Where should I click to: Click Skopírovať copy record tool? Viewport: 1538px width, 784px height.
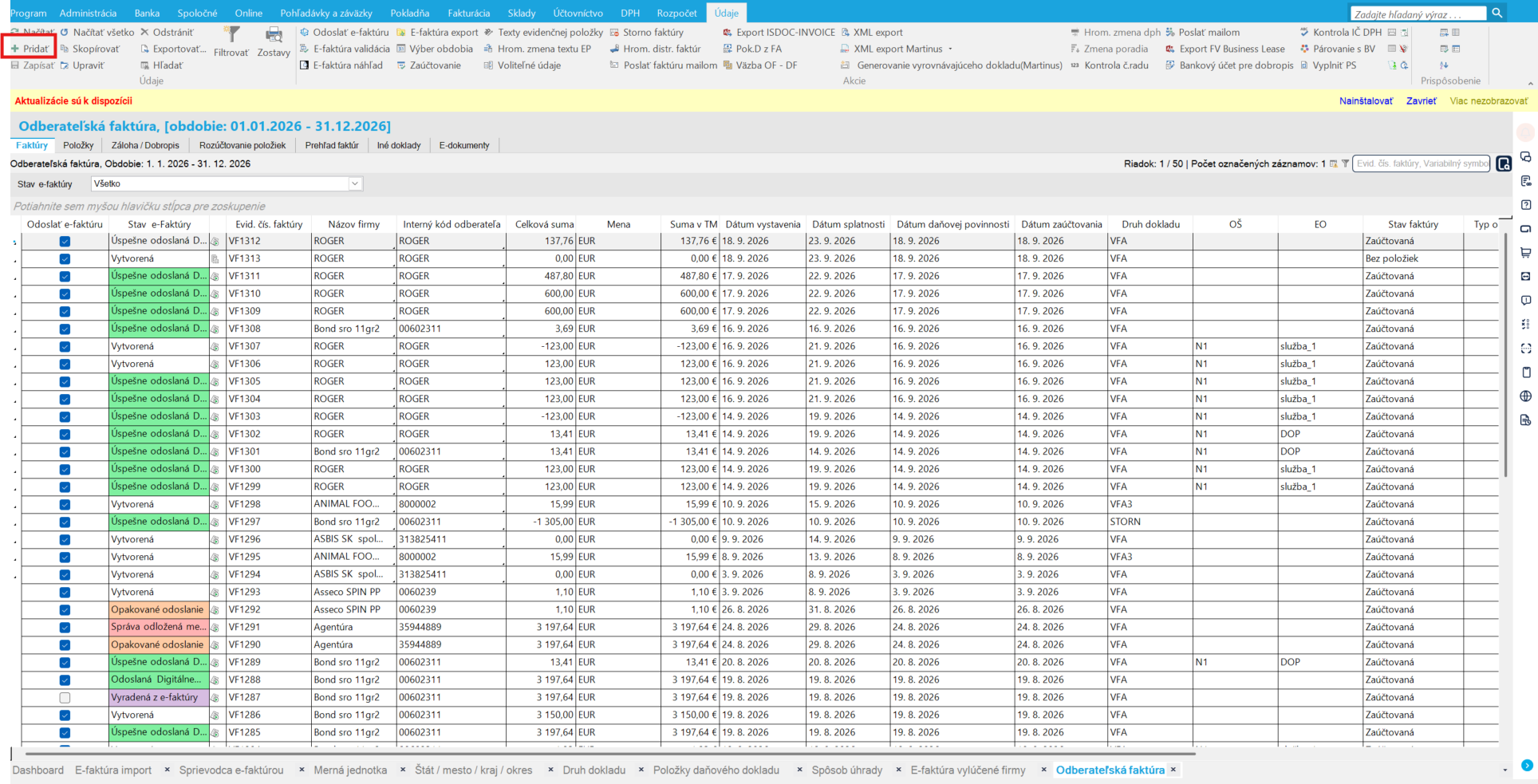pos(89,49)
